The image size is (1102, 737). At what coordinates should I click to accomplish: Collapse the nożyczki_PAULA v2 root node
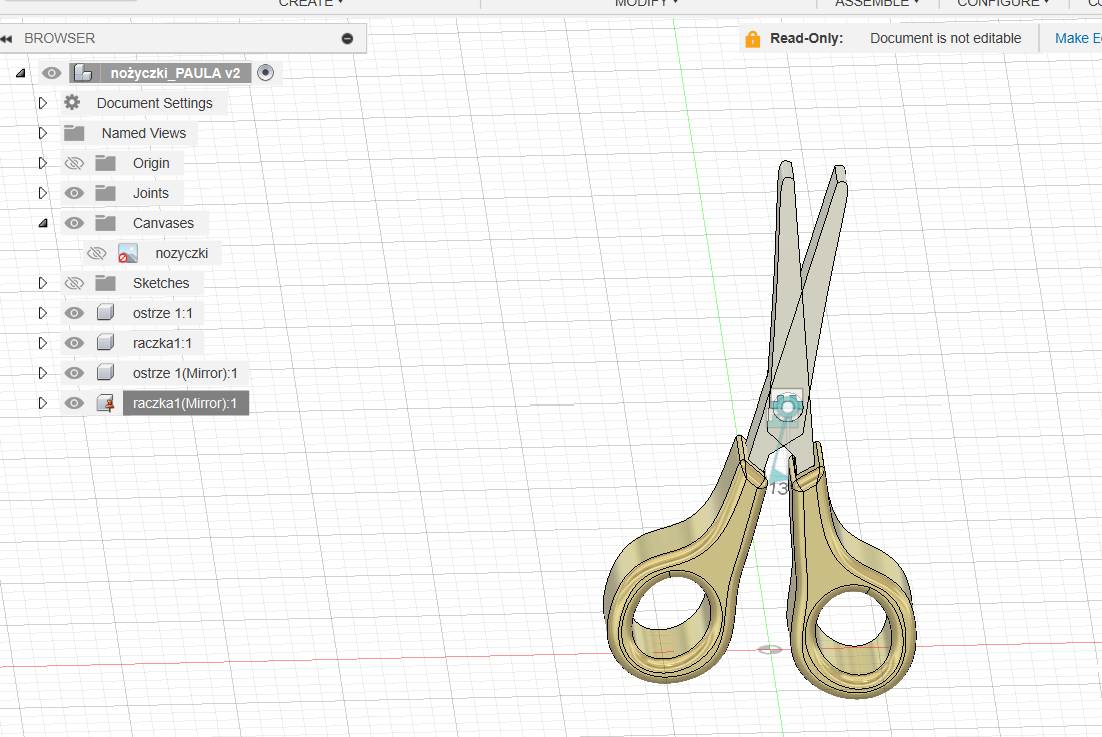(20, 73)
